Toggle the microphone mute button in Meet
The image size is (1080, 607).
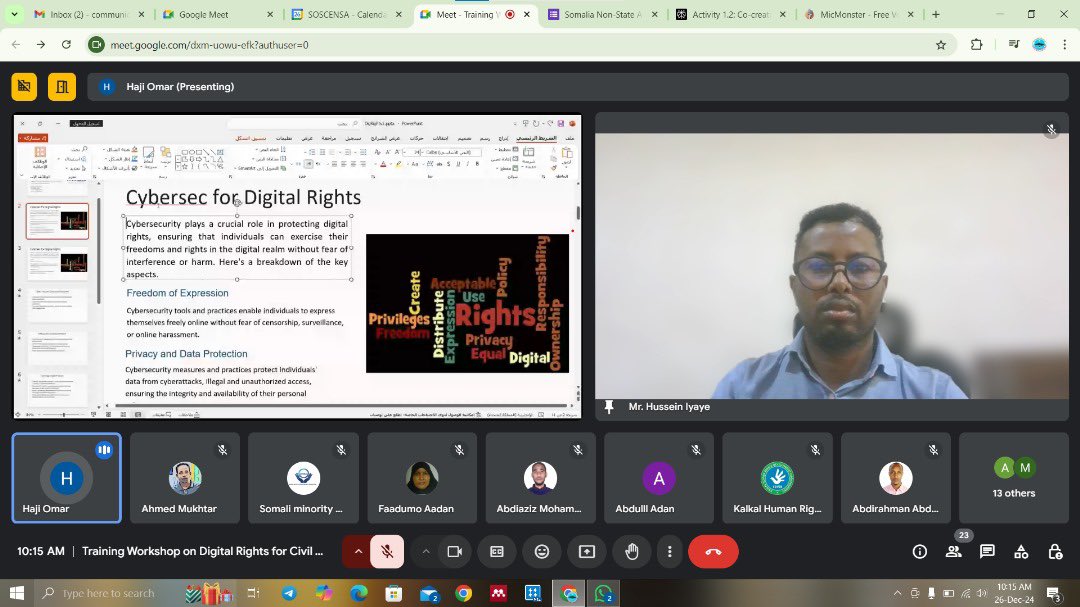387,551
